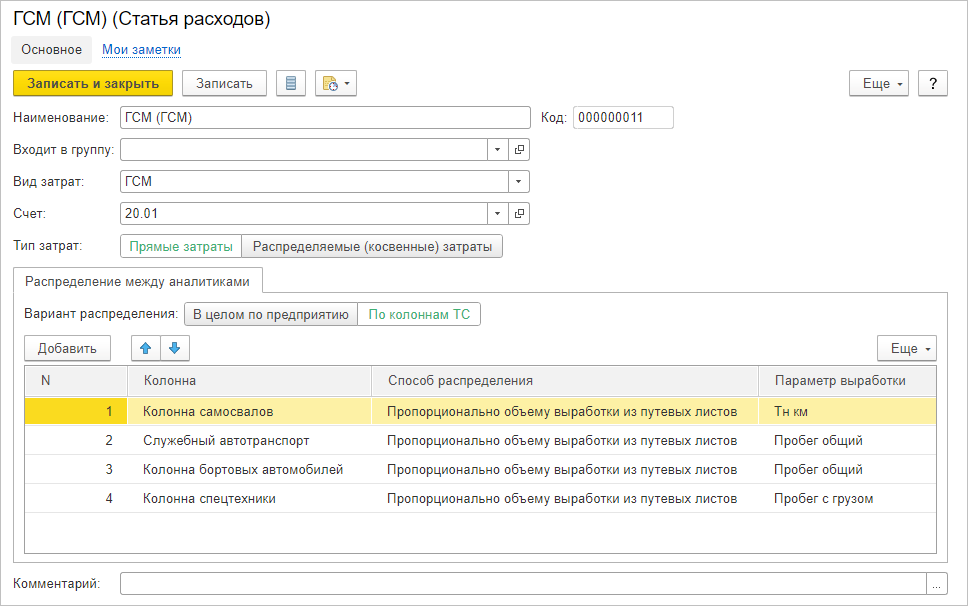This screenshot has height=606, width=968.
Task: Select the Распределение между аналитиками tab
Action: tap(137, 281)
